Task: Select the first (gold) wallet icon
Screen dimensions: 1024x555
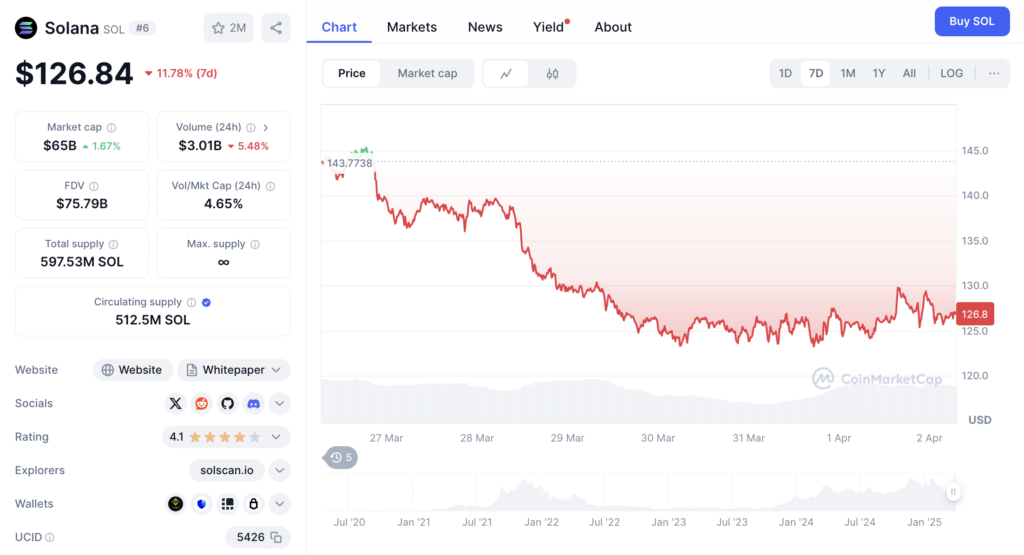Action: pos(176,503)
